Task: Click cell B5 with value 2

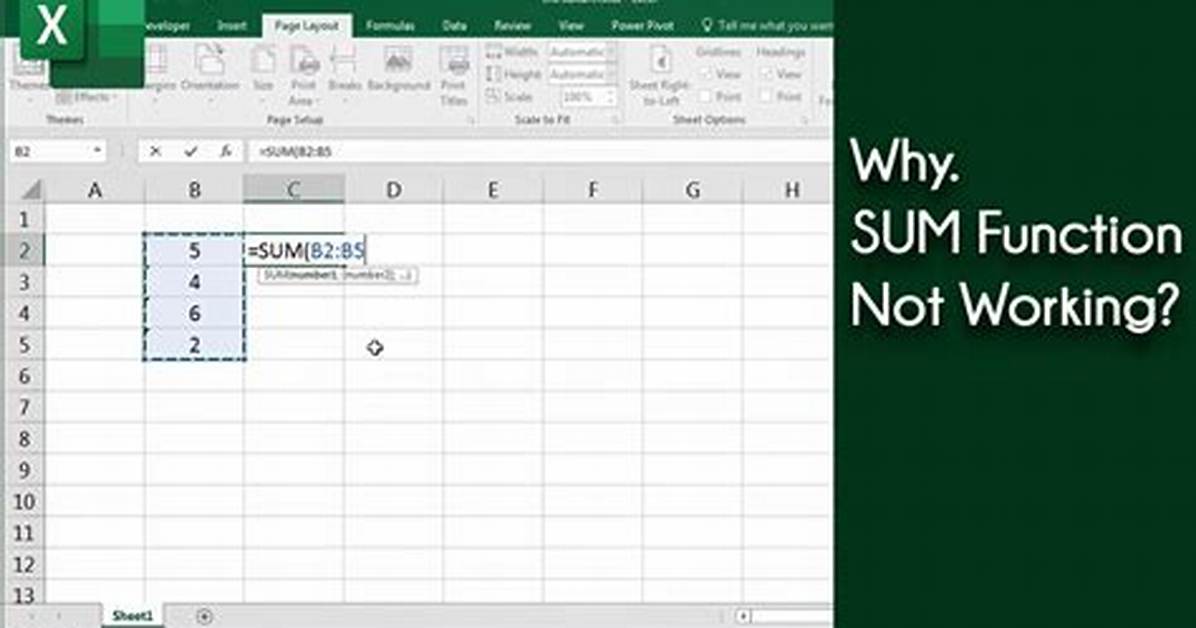Action: [x=195, y=344]
